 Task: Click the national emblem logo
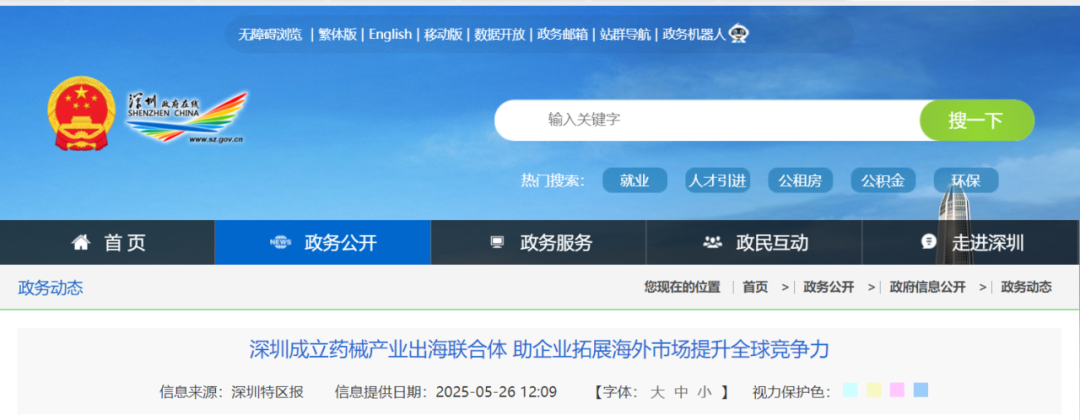[x=81, y=114]
